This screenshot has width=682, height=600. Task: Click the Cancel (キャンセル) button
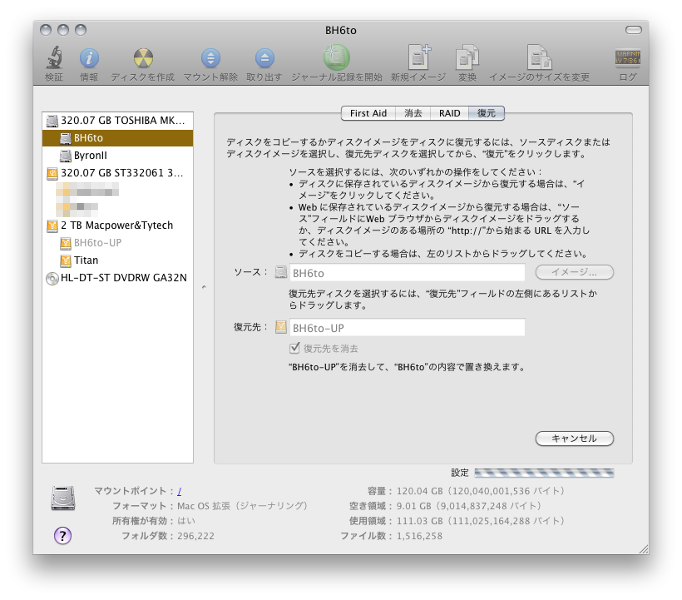[574, 439]
